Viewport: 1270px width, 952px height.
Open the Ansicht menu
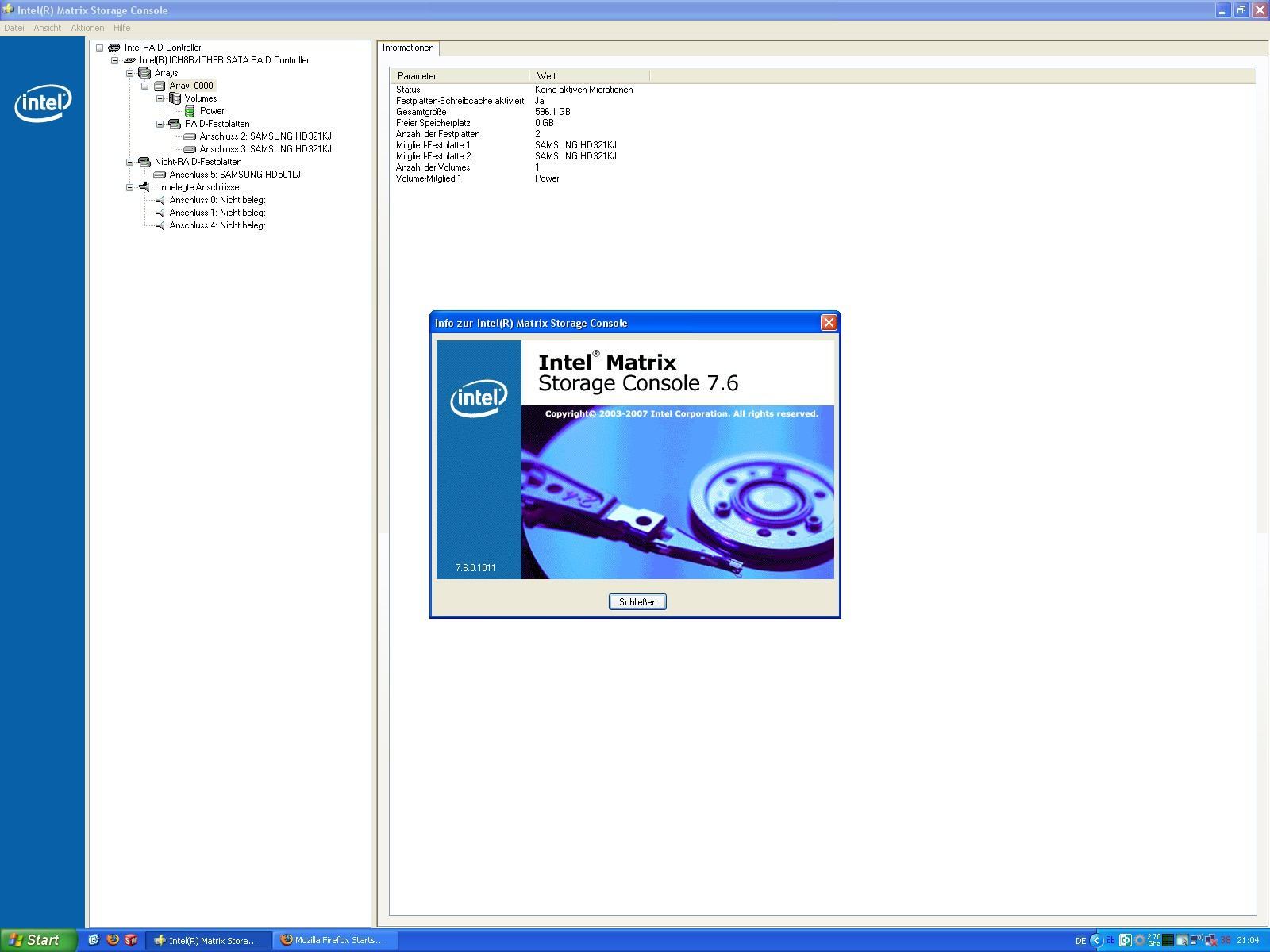48,28
